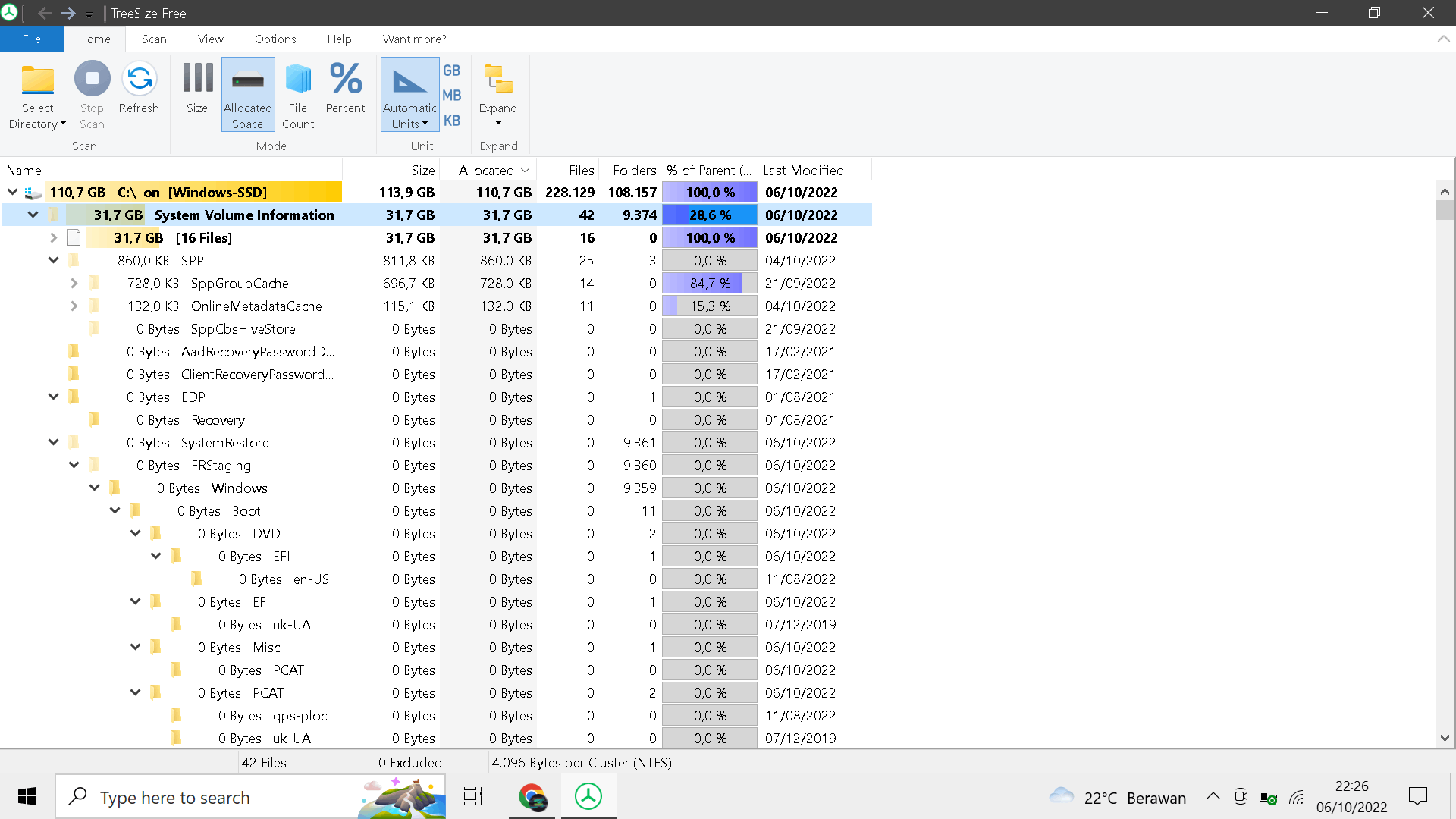The image size is (1456, 819).
Task: Sort by the Files column header
Action: click(x=568, y=171)
